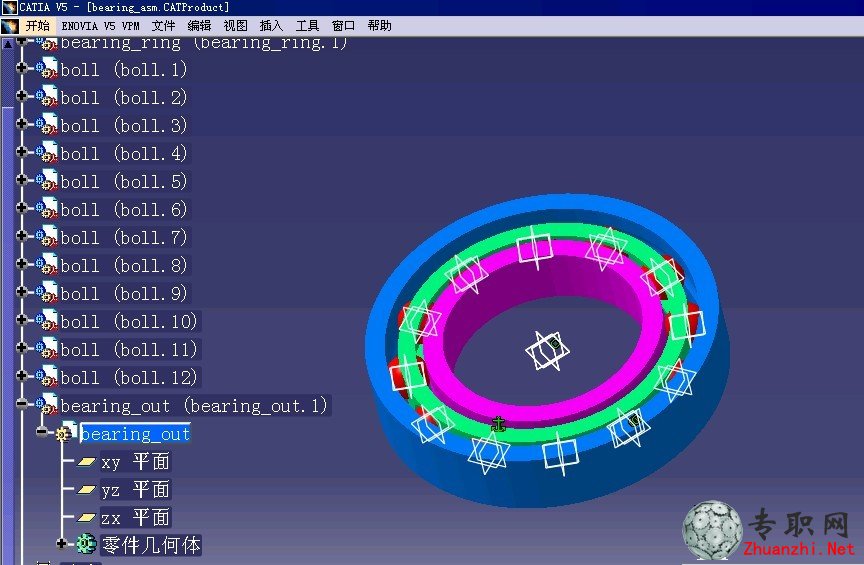Click the boll.11 product icon

pos(47,350)
